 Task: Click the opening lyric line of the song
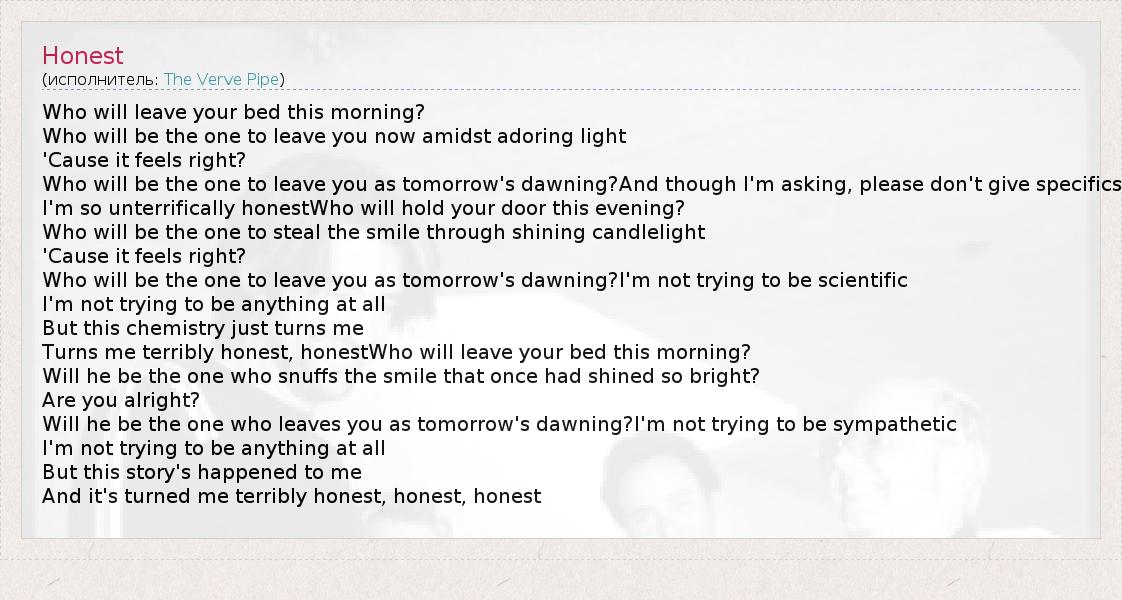point(233,112)
